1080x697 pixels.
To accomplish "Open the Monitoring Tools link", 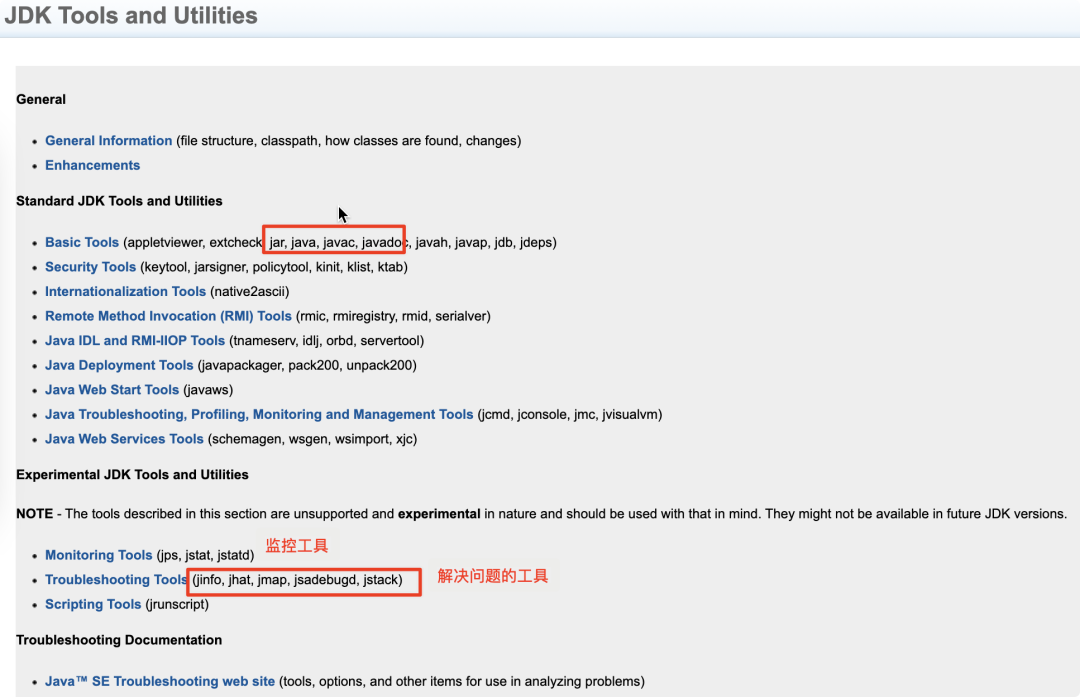I will click(98, 555).
